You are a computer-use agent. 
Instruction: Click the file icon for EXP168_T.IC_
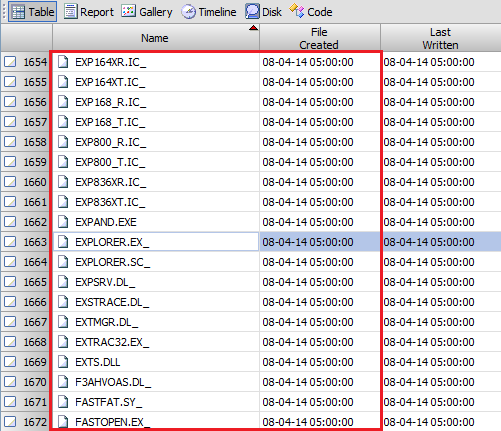click(63, 122)
